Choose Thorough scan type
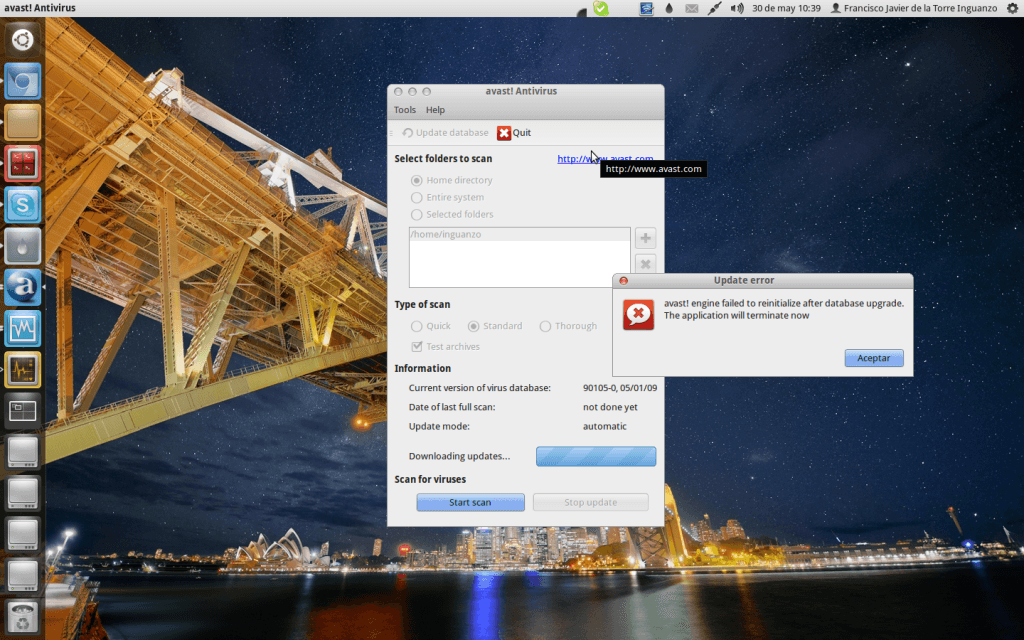This screenshot has width=1024, height=640. (545, 326)
